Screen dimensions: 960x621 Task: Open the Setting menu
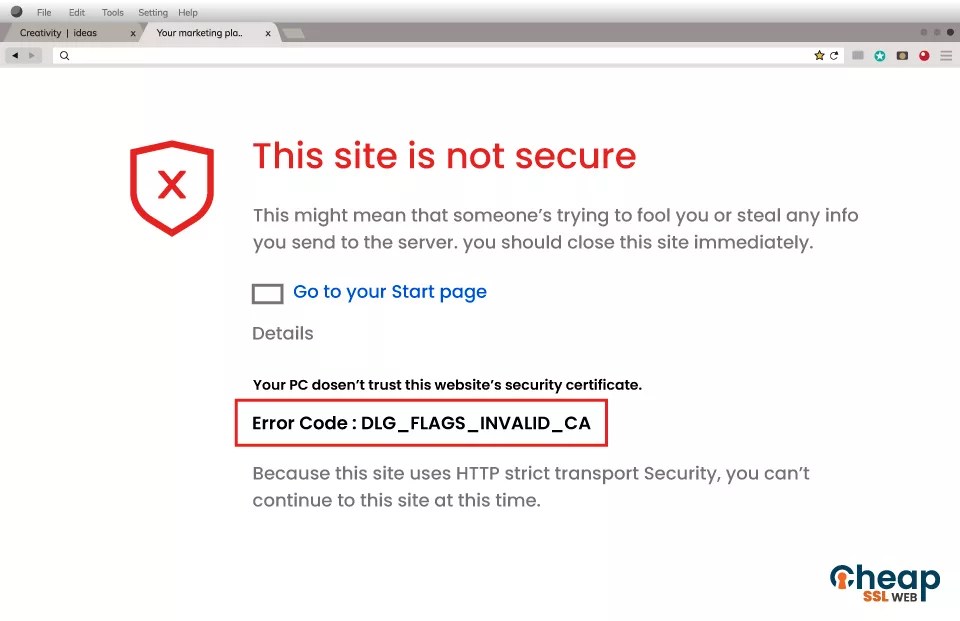click(x=151, y=12)
